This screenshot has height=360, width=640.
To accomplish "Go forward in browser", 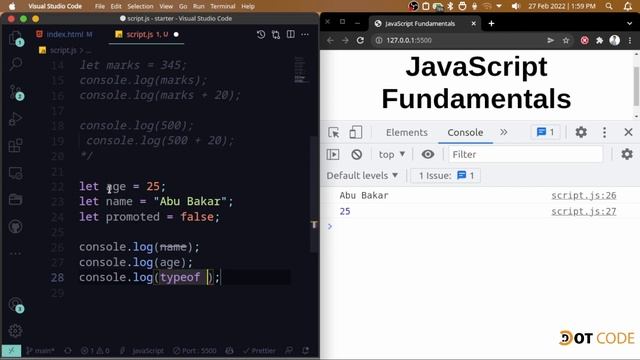I will pyautogui.click(x=345, y=40).
